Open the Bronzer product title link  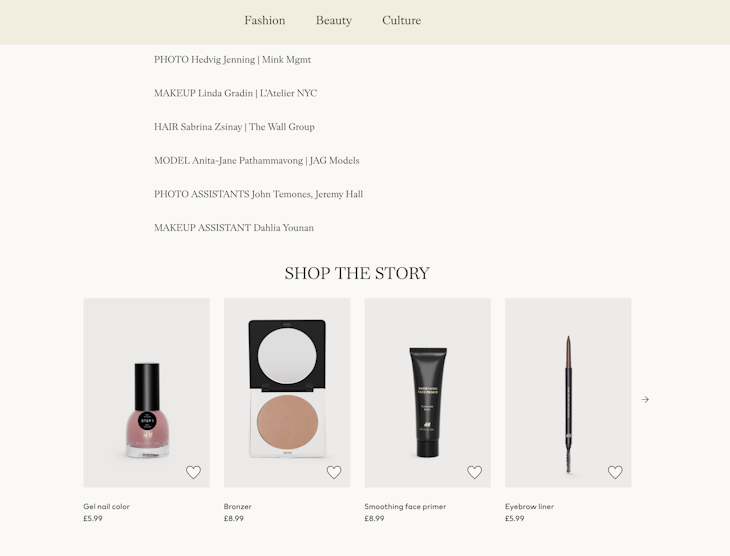[x=237, y=506]
